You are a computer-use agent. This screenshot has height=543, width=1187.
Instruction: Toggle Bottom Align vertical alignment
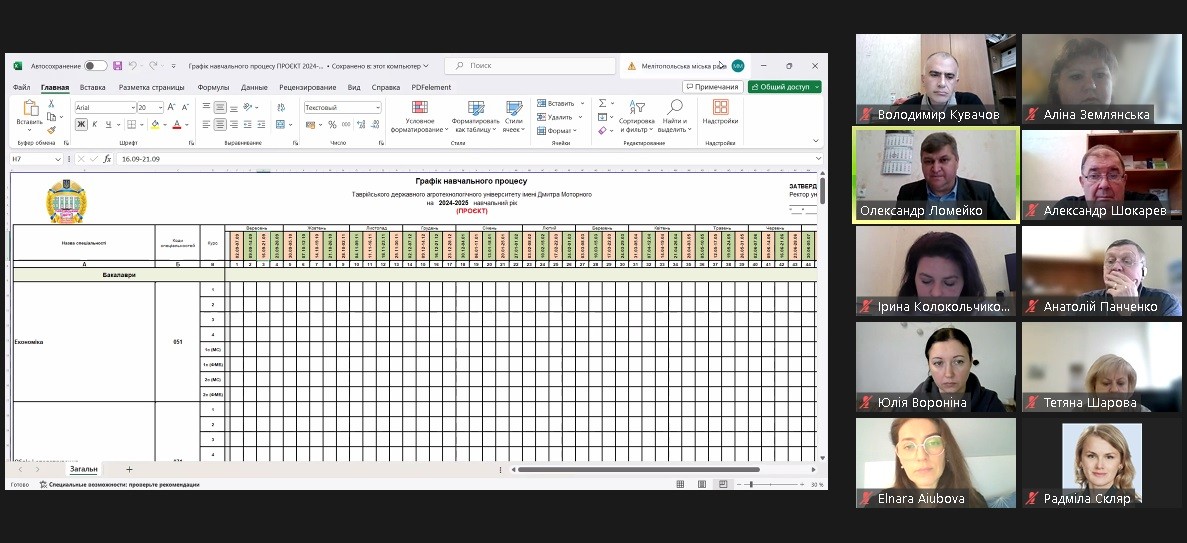pyautogui.click(x=233, y=108)
